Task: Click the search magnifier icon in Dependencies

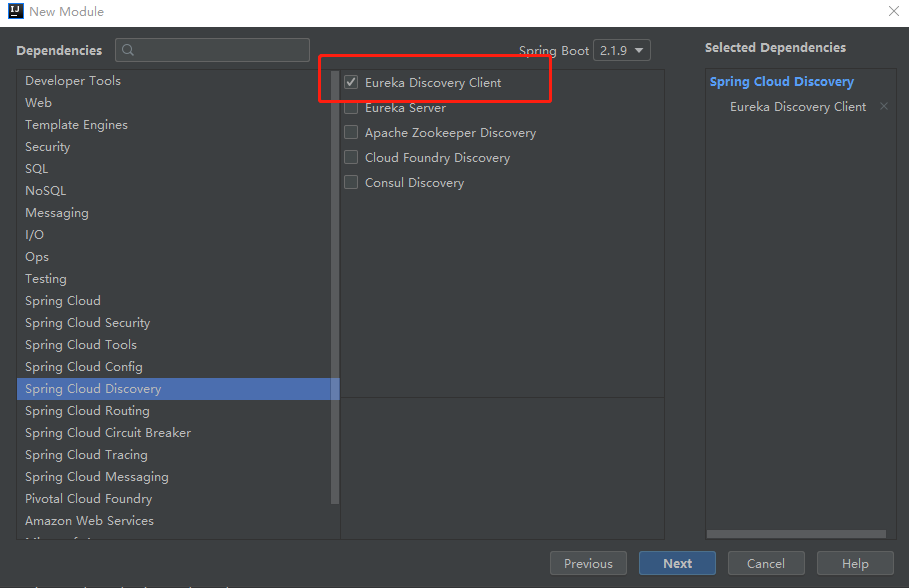Action: [129, 51]
